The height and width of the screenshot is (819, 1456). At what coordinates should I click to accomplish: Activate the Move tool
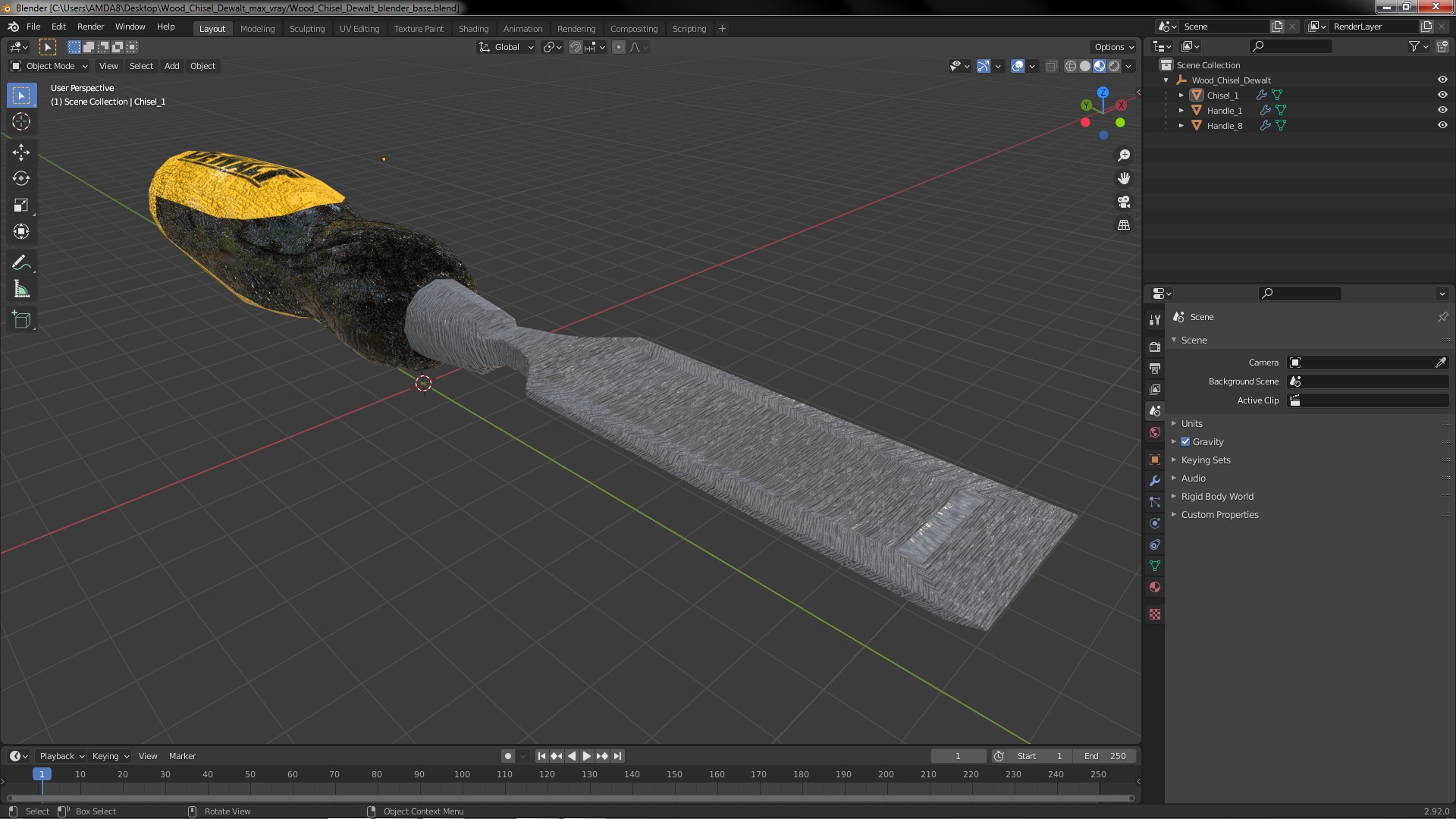click(21, 152)
